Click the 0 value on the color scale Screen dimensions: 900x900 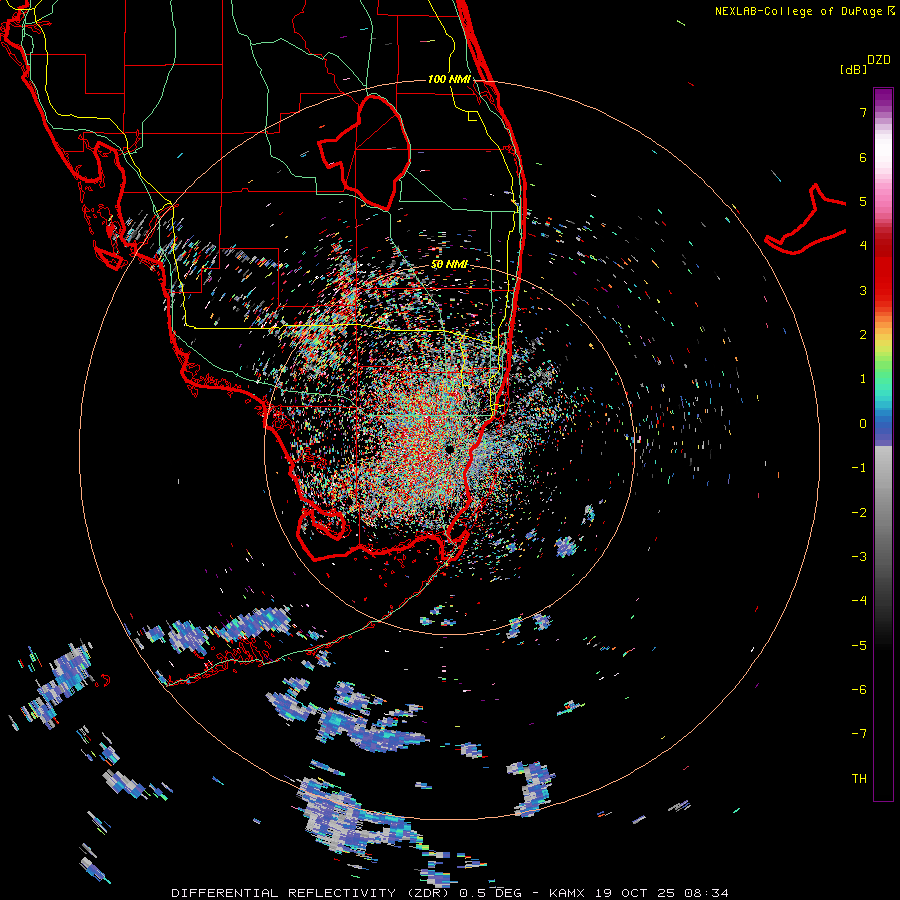[863, 424]
